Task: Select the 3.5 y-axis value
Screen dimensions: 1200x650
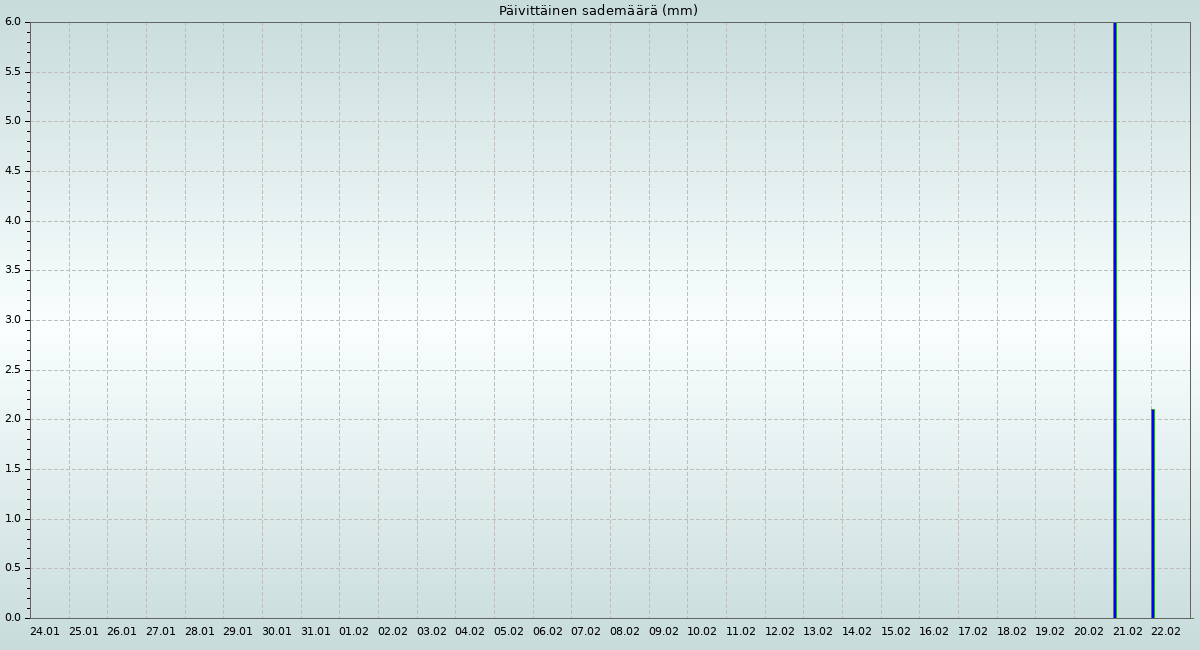Action: coord(13,270)
